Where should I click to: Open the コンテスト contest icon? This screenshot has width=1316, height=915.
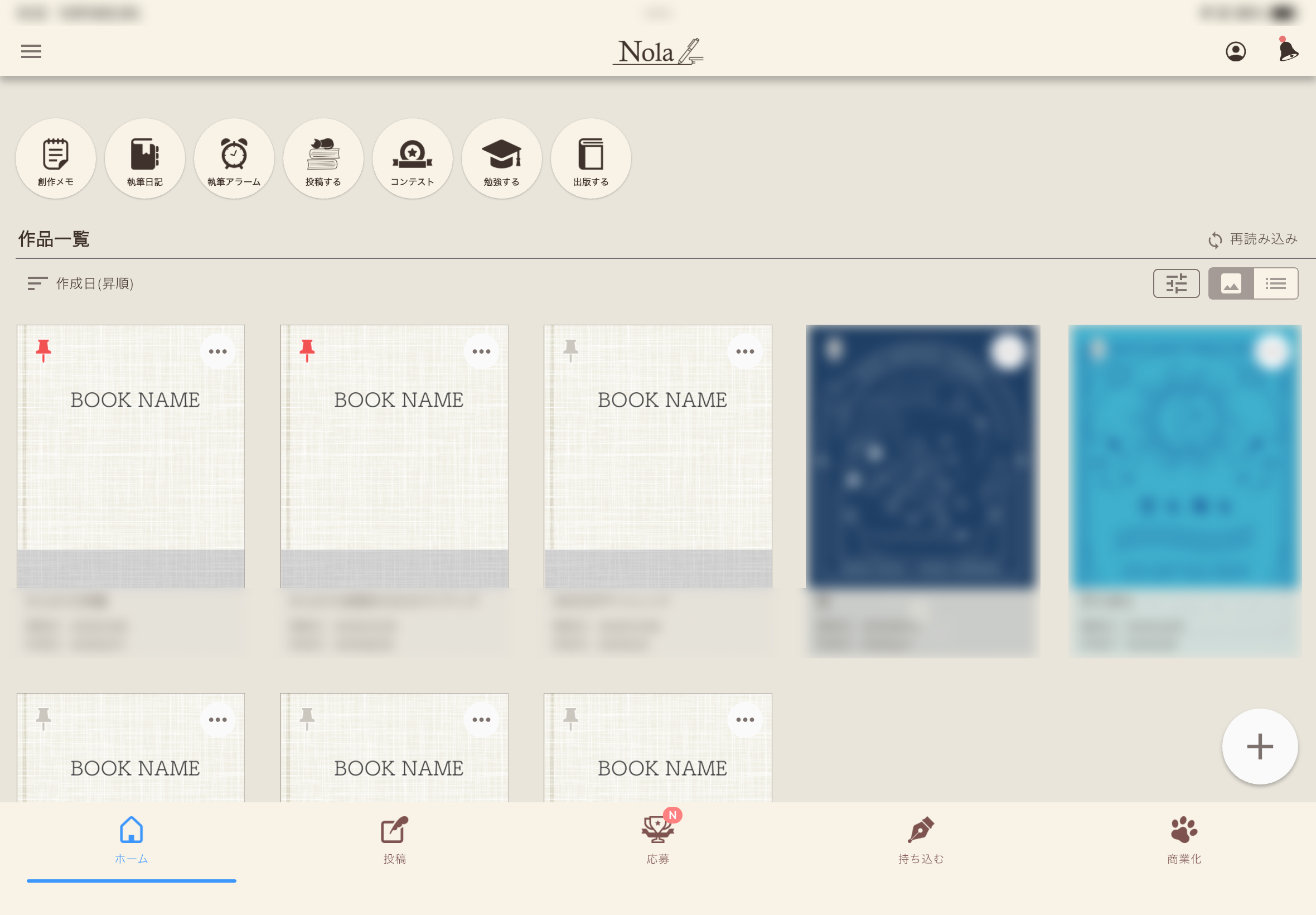(x=413, y=159)
